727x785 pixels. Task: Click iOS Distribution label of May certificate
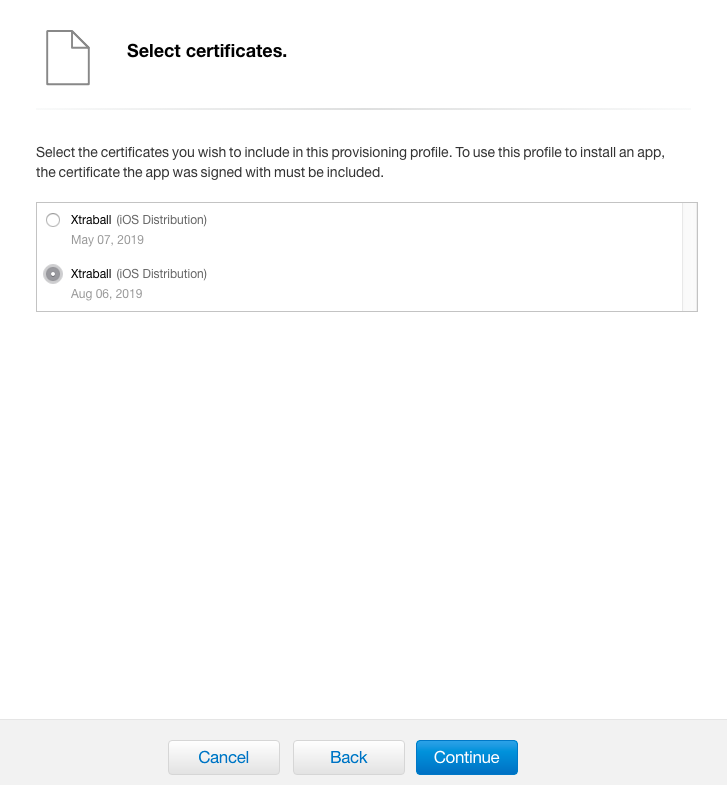click(x=162, y=220)
